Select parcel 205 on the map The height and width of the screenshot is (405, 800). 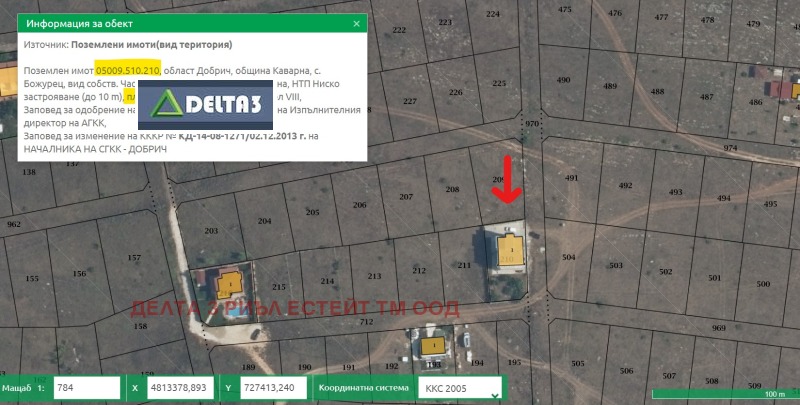(x=312, y=212)
